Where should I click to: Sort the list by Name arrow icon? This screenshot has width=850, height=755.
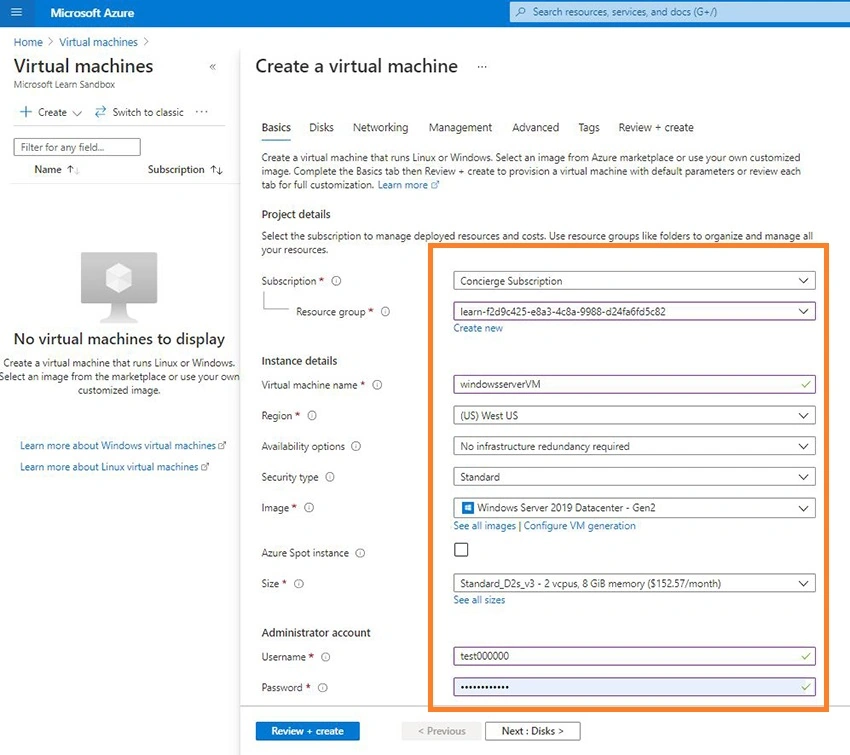[x=73, y=170]
